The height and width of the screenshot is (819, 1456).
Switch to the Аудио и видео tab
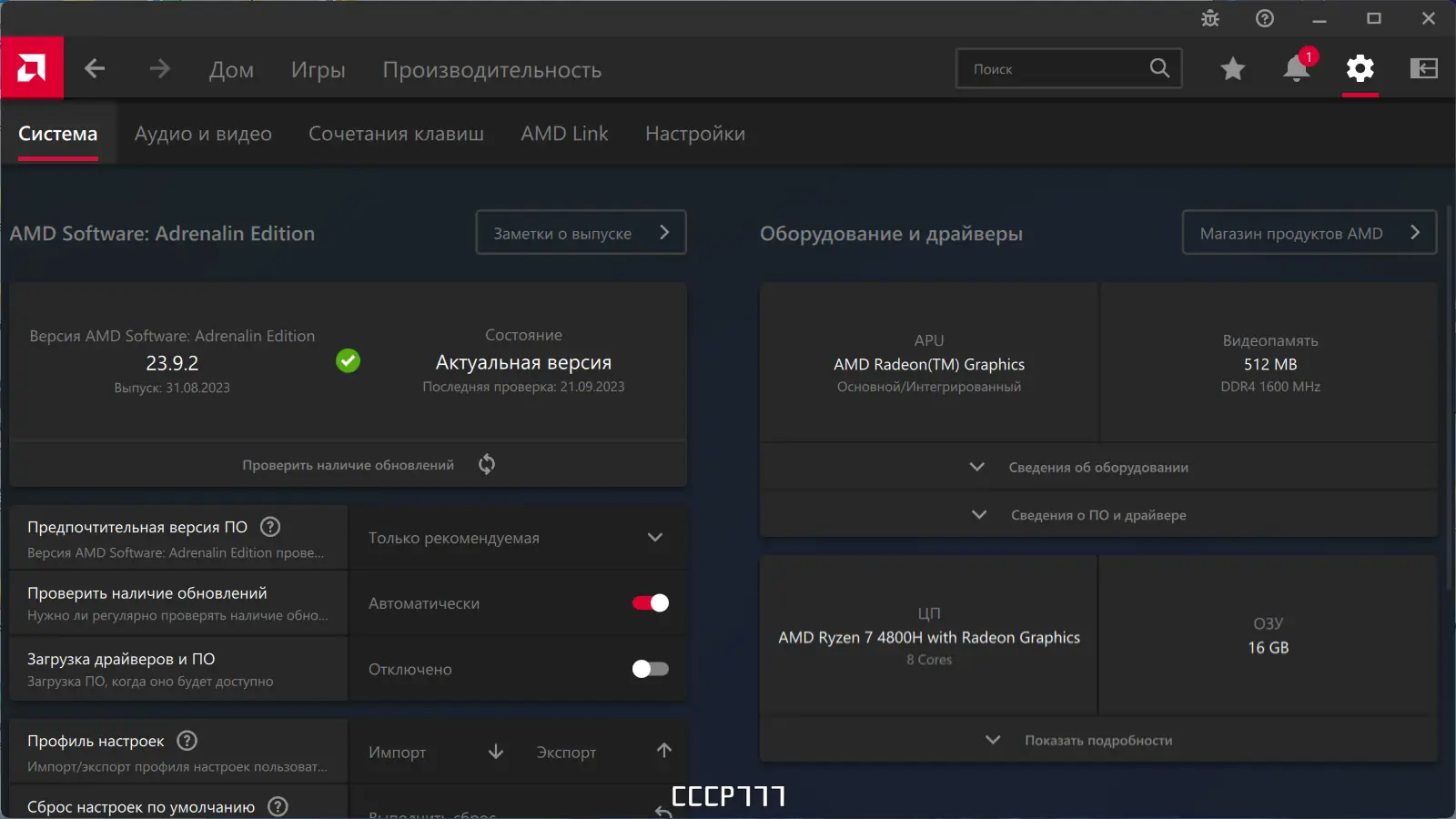203,133
